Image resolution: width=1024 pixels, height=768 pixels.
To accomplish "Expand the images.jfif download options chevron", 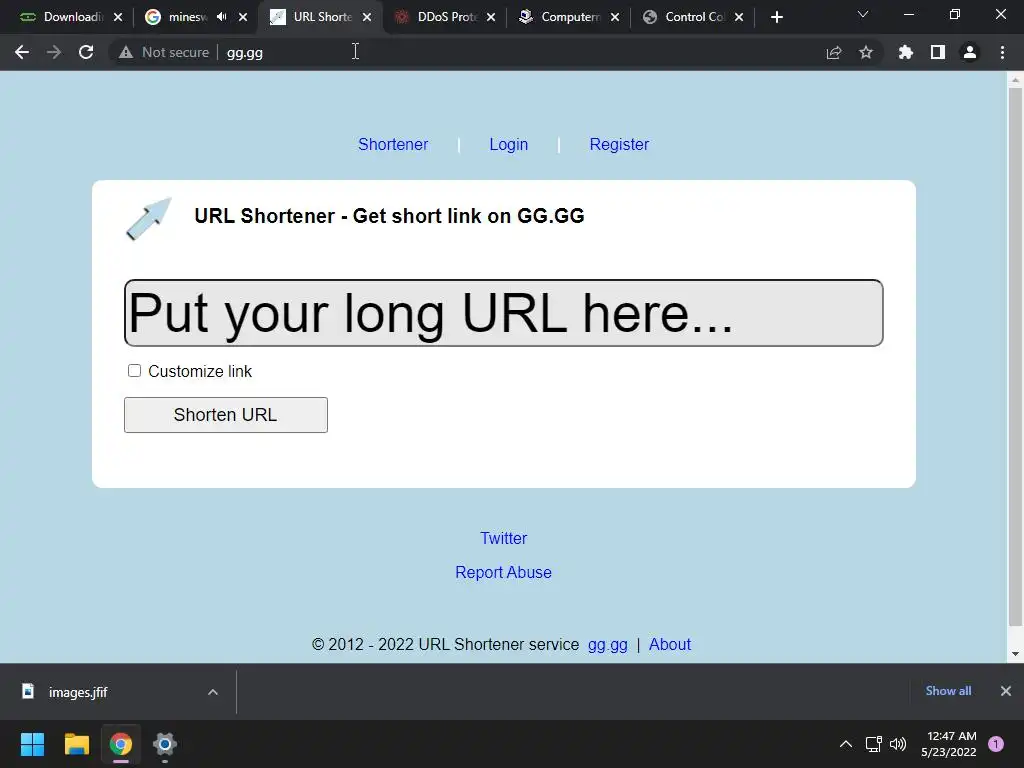I will (x=213, y=692).
